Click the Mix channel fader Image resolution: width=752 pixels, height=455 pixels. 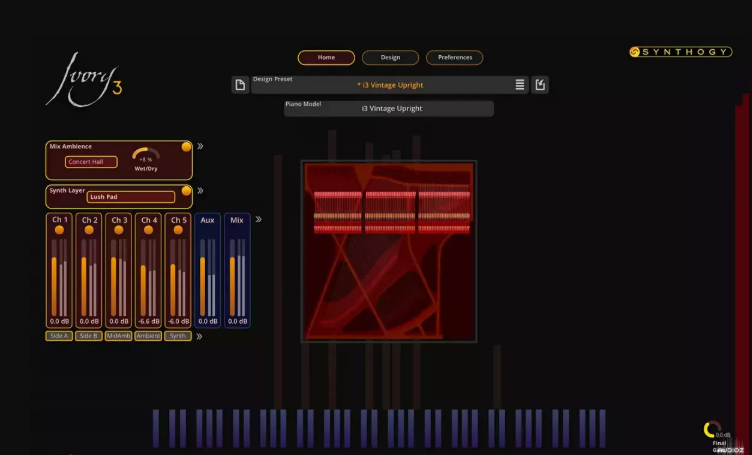pos(232,278)
